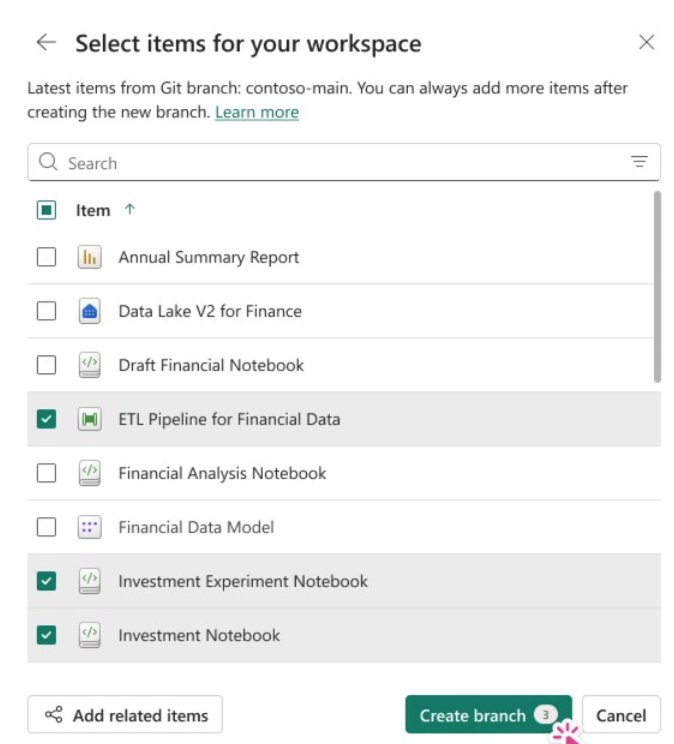This screenshot has height=744, width=674.
Task: Enable the Financial Analysis Notebook checkbox
Action: click(x=46, y=473)
